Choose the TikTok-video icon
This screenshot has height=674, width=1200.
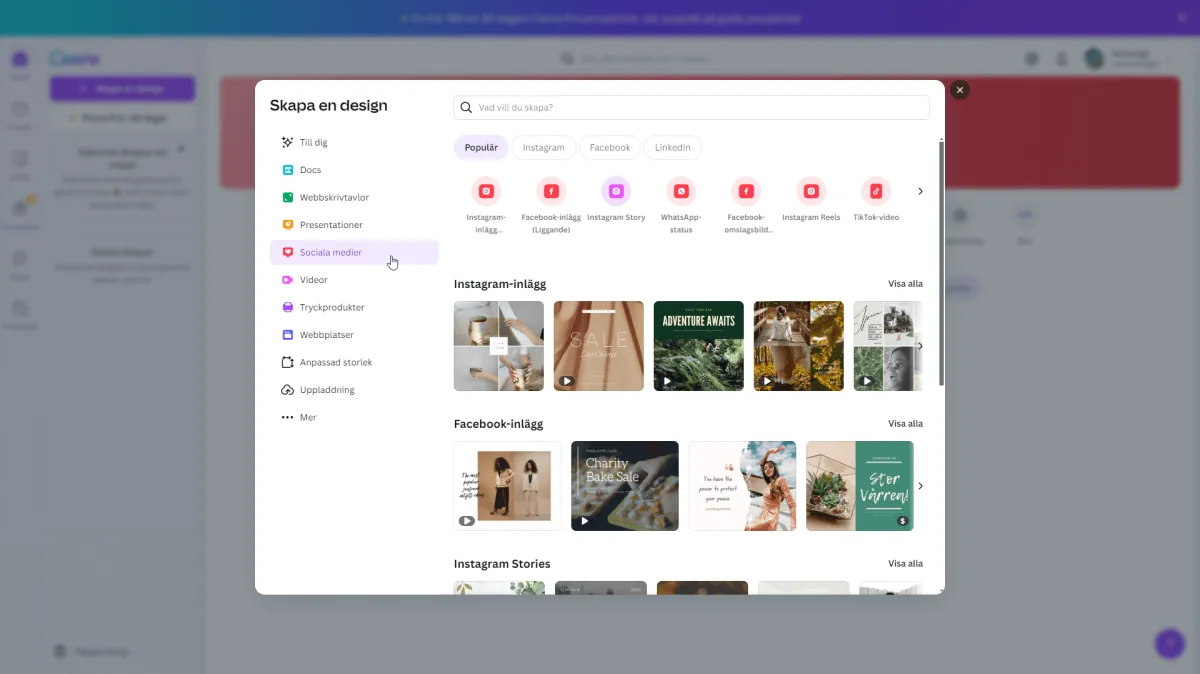(876, 191)
